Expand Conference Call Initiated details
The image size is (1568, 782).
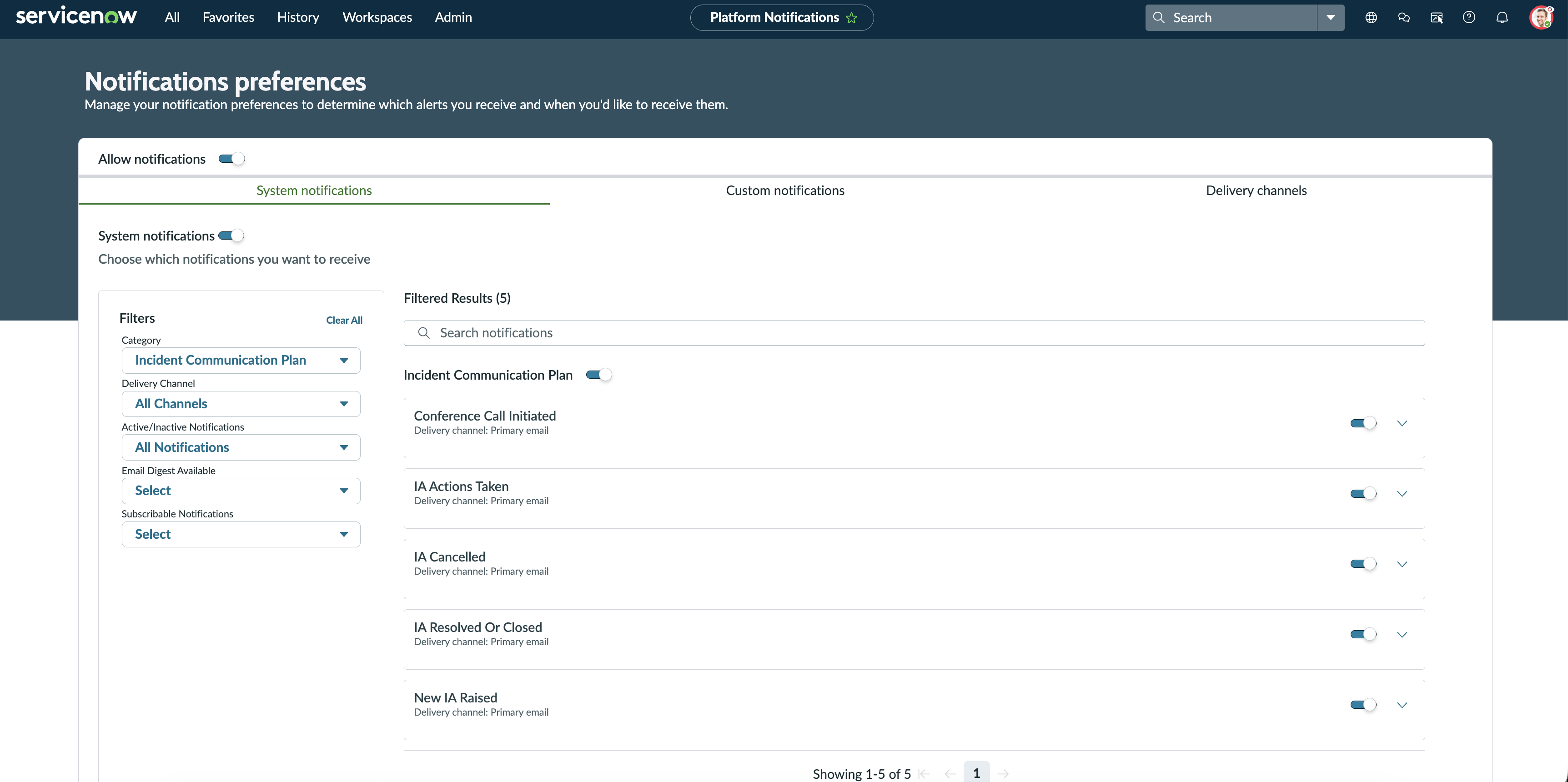pyautogui.click(x=1402, y=423)
